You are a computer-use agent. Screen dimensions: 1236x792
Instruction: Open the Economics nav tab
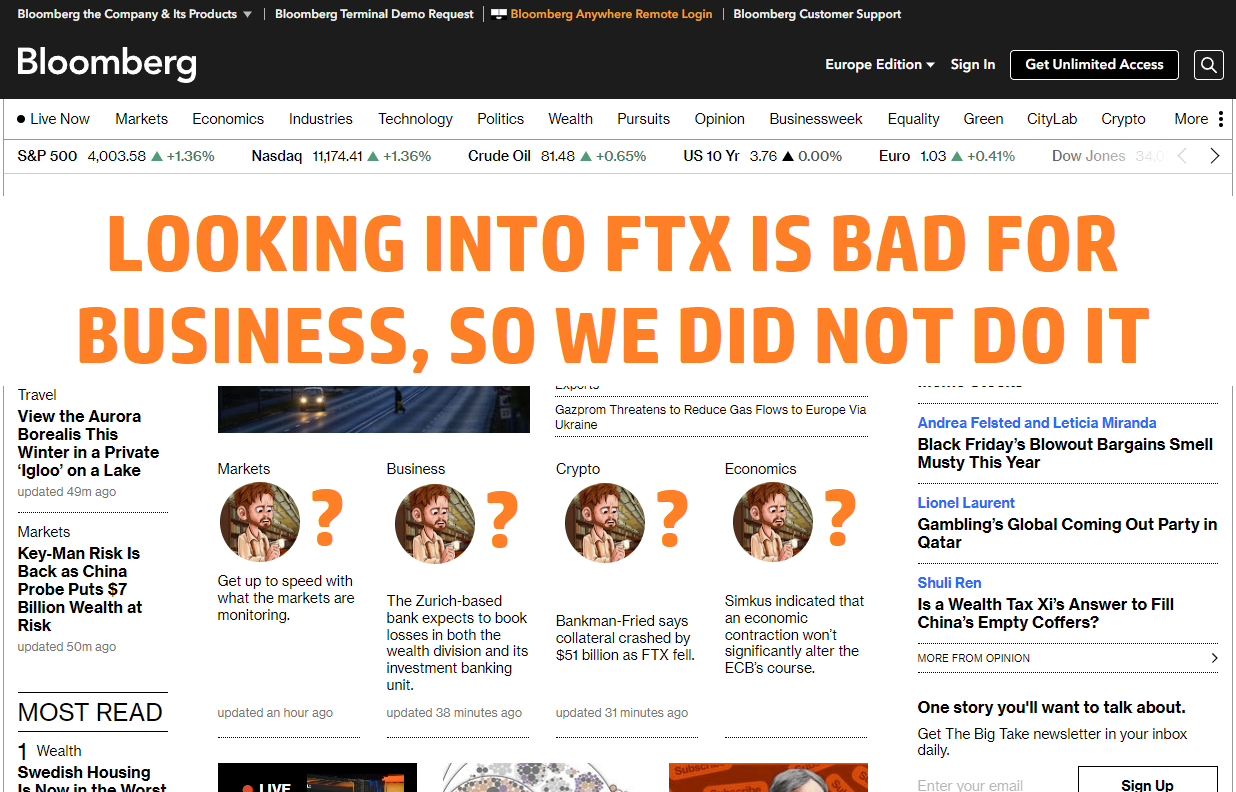tap(228, 119)
